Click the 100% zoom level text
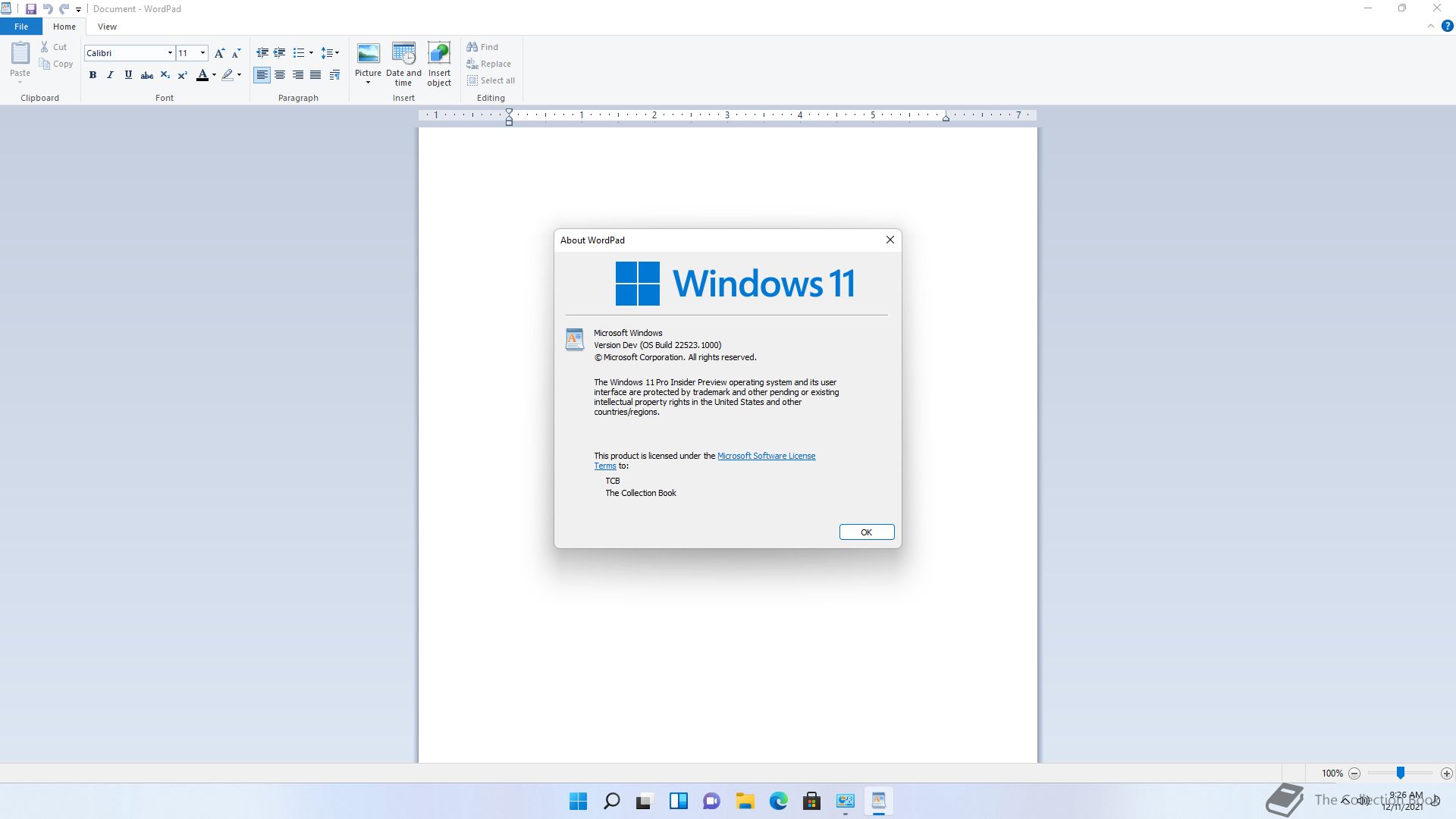Viewport: 1456px width, 819px height. coord(1332,773)
